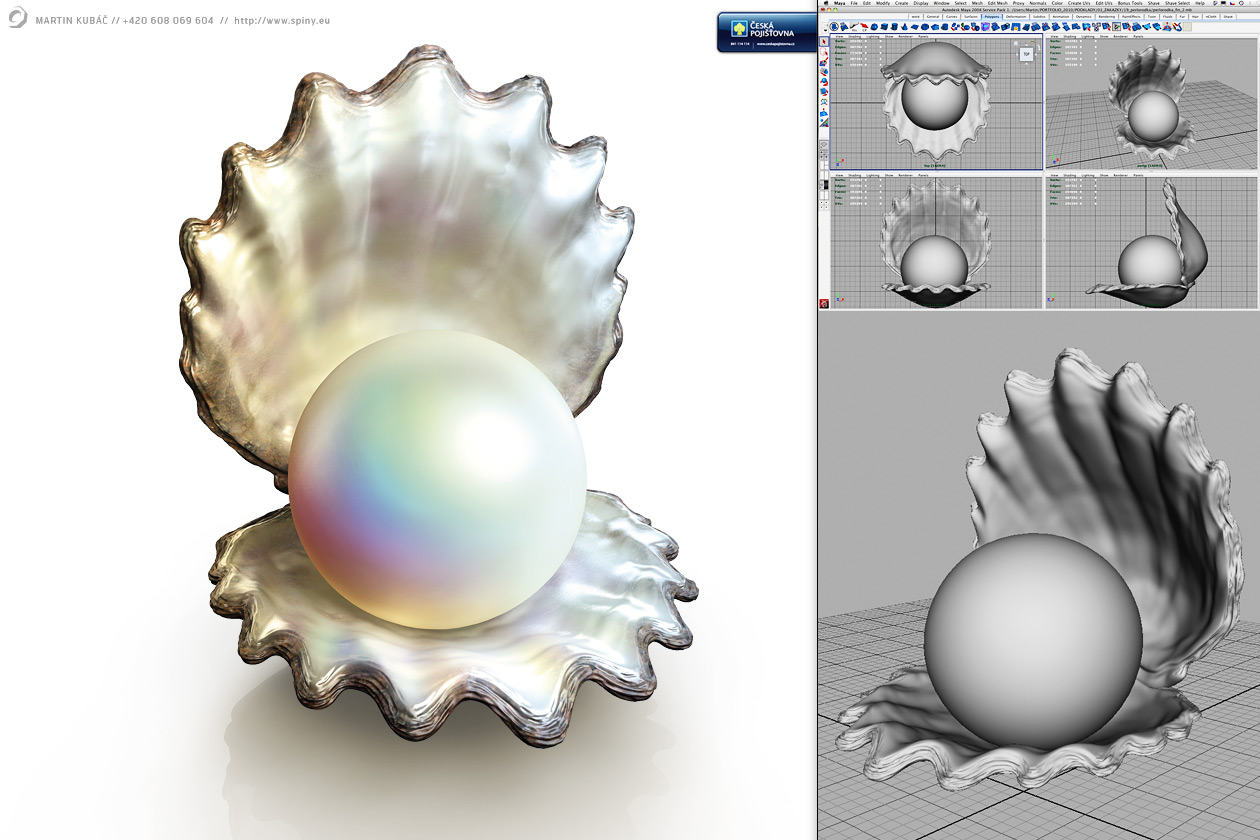
Task: Switch to single perspective view layout icon
Action: pos(824,146)
